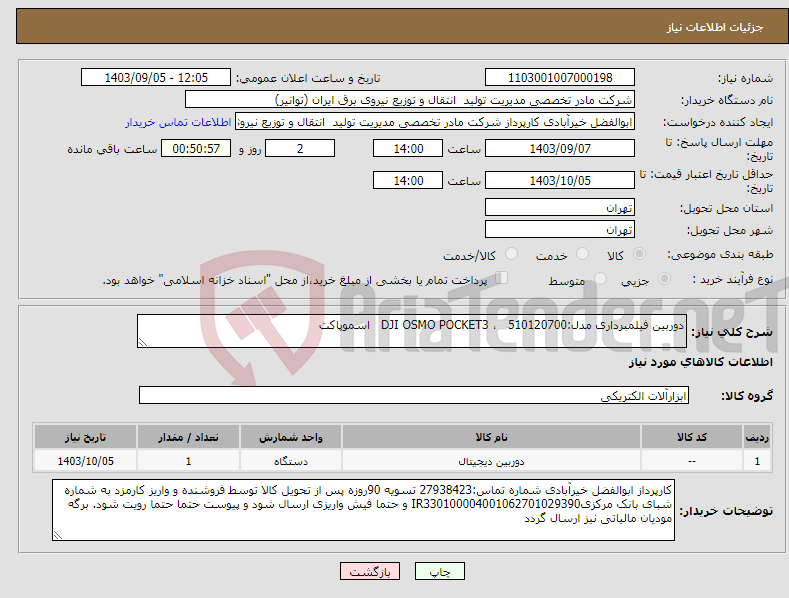Click the اطلاعات کالاهای مورد نیاز heading

tap(700, 362)
